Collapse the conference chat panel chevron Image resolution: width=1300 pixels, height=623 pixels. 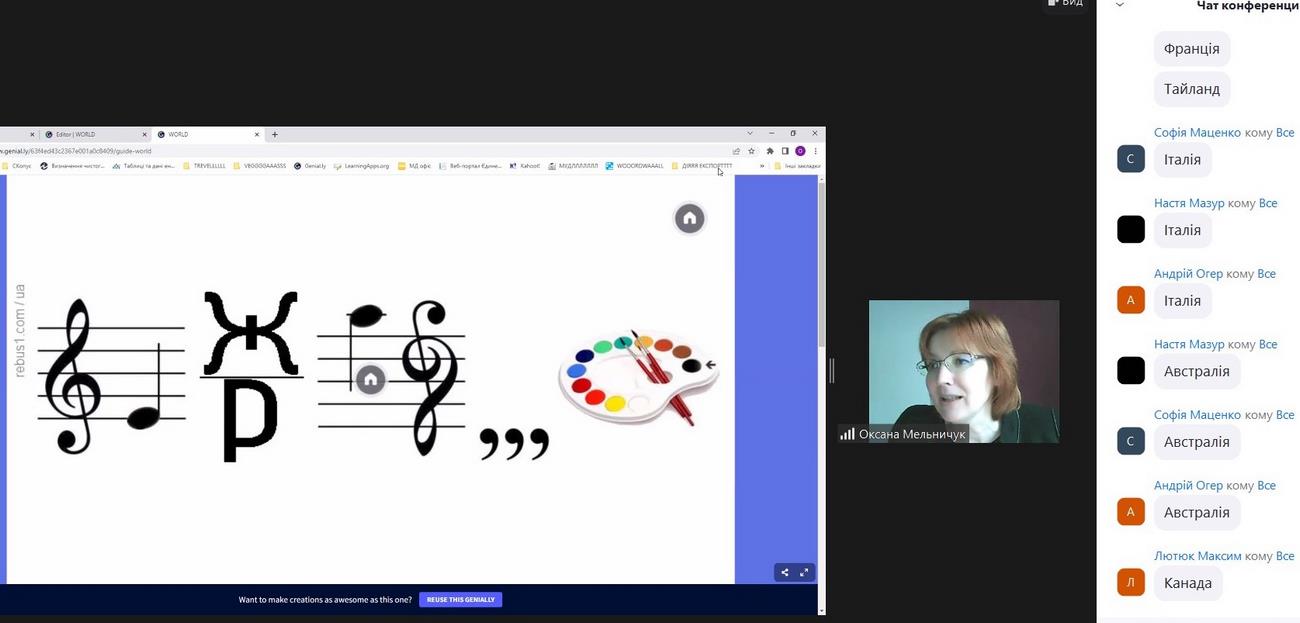point(1120,5)
